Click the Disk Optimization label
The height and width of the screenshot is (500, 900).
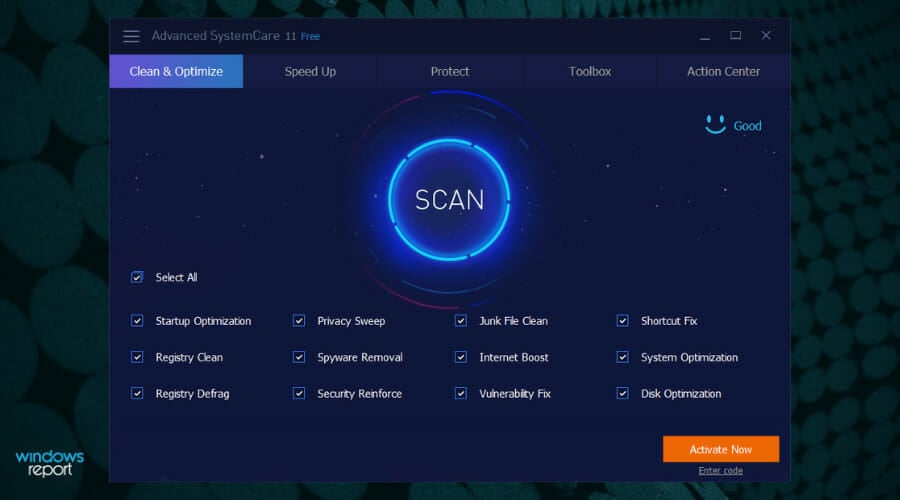click(x=681, y=394)
